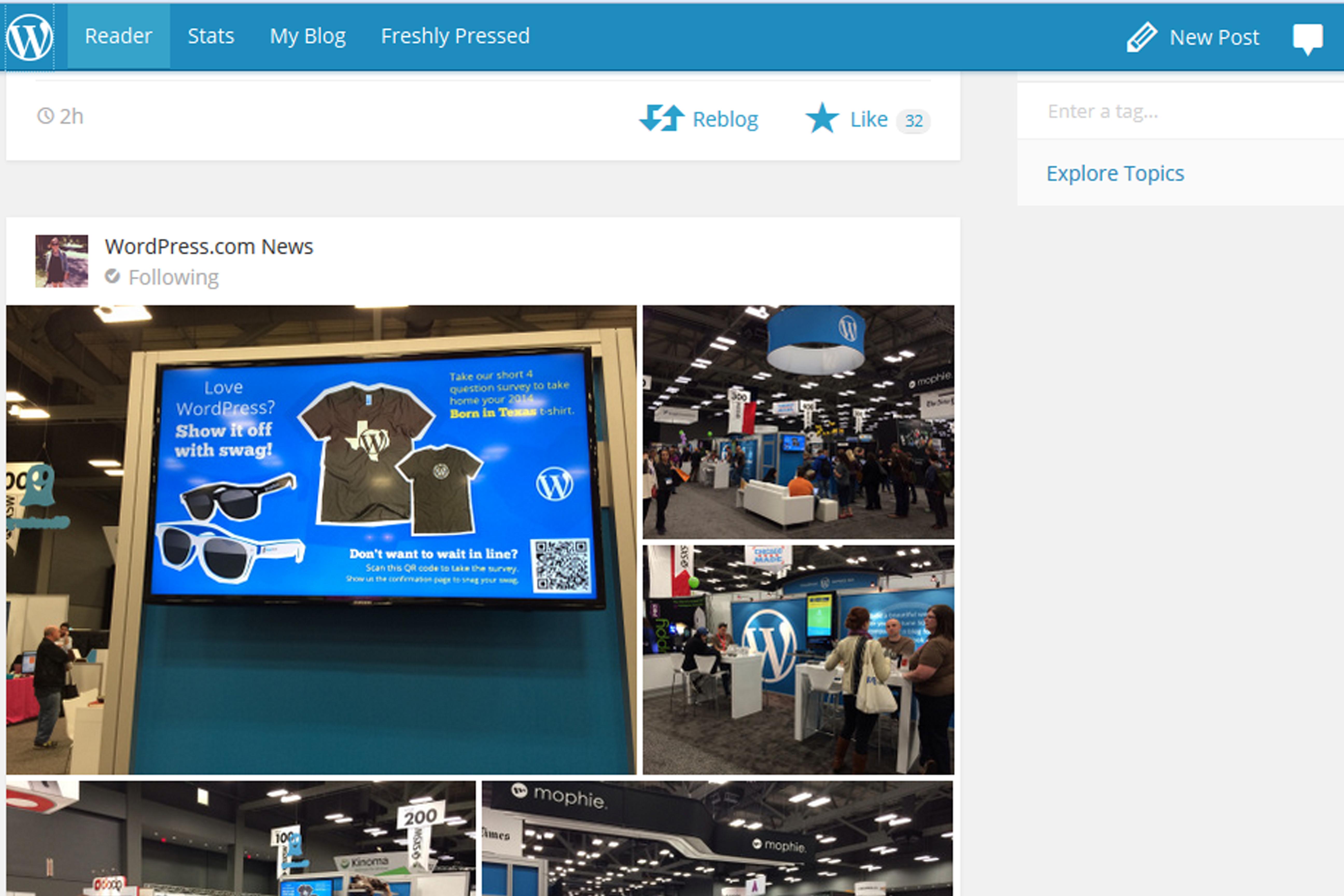
Task: Open the Explore Topics link
Action: (x=1115, y=173)
